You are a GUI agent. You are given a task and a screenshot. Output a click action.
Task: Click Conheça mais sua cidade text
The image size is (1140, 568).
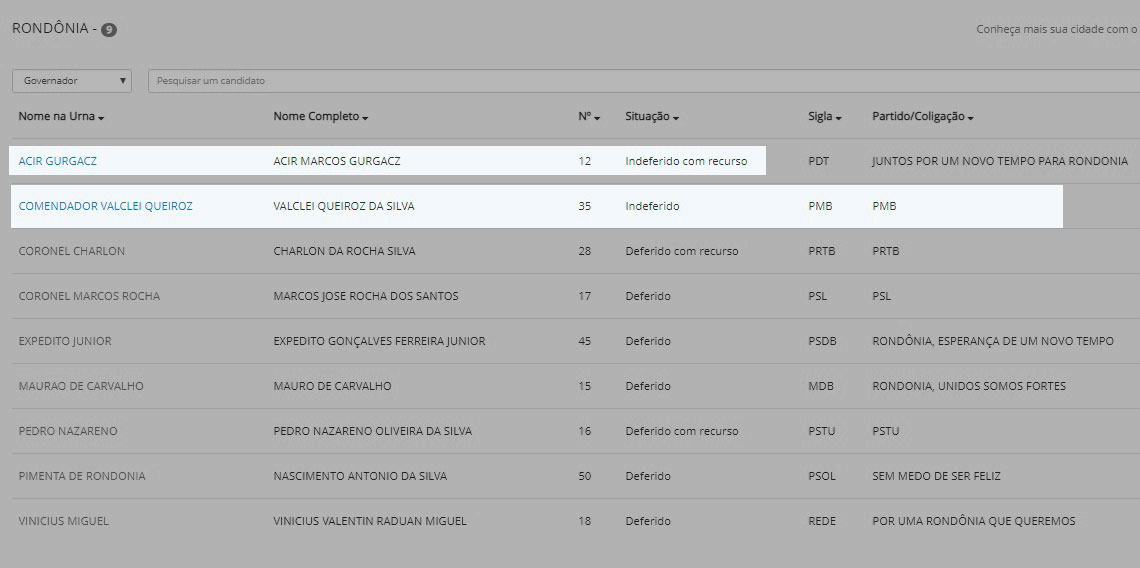pos(1058,30)
